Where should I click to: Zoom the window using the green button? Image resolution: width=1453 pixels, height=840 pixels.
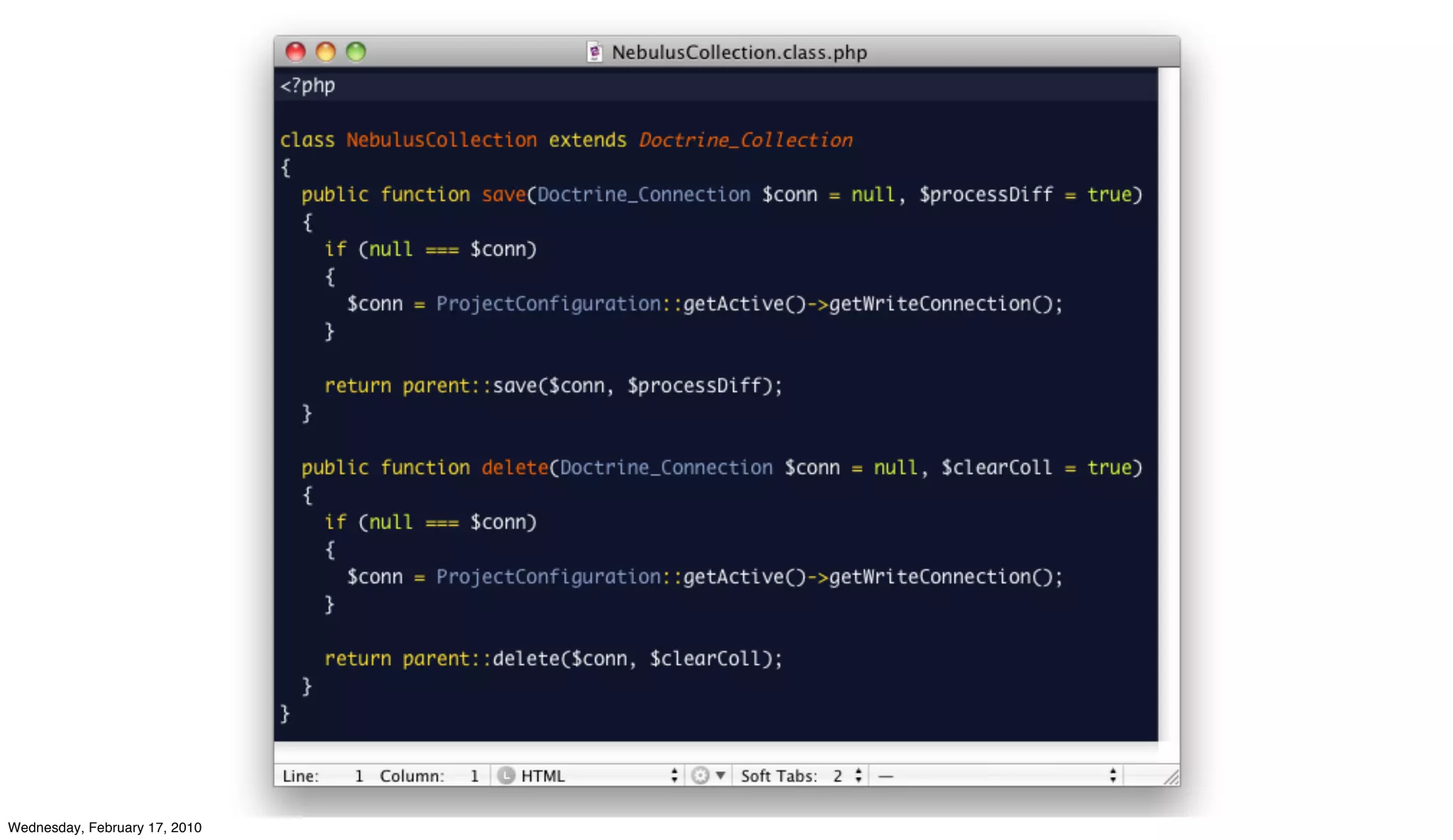tap(356, 52)
